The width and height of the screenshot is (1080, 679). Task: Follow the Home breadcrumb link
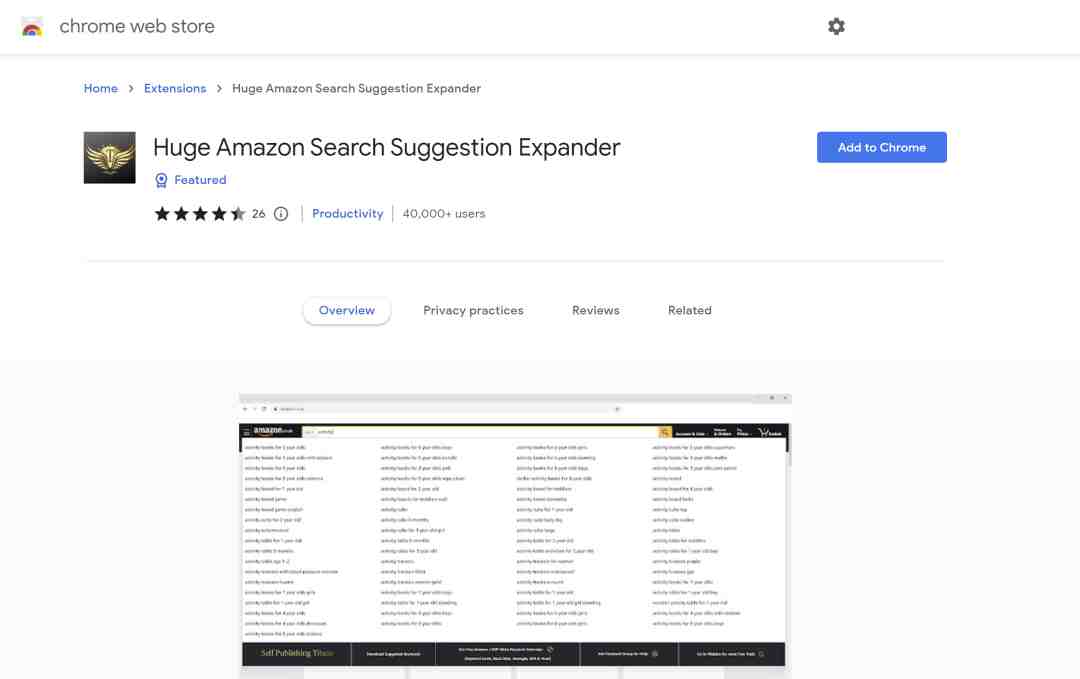101,89
